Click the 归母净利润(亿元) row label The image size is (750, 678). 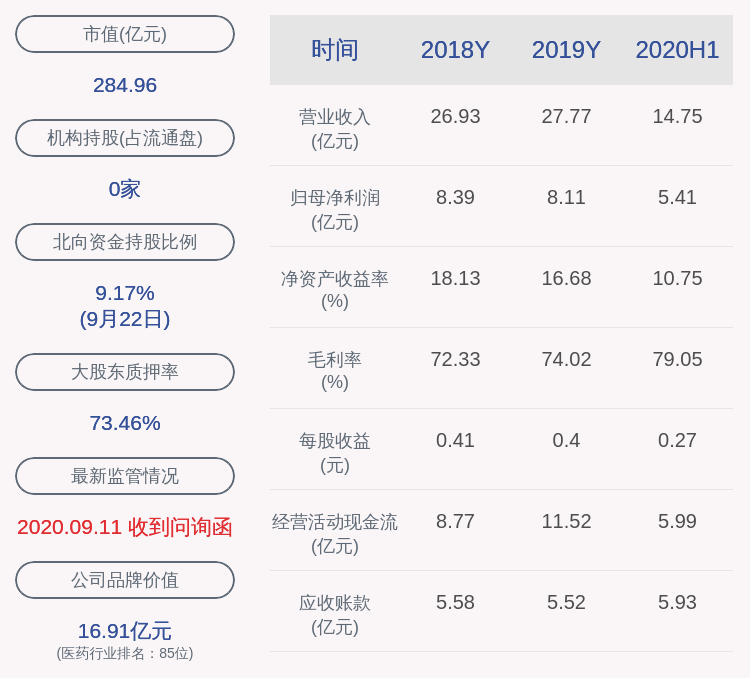tap(335, 210)
